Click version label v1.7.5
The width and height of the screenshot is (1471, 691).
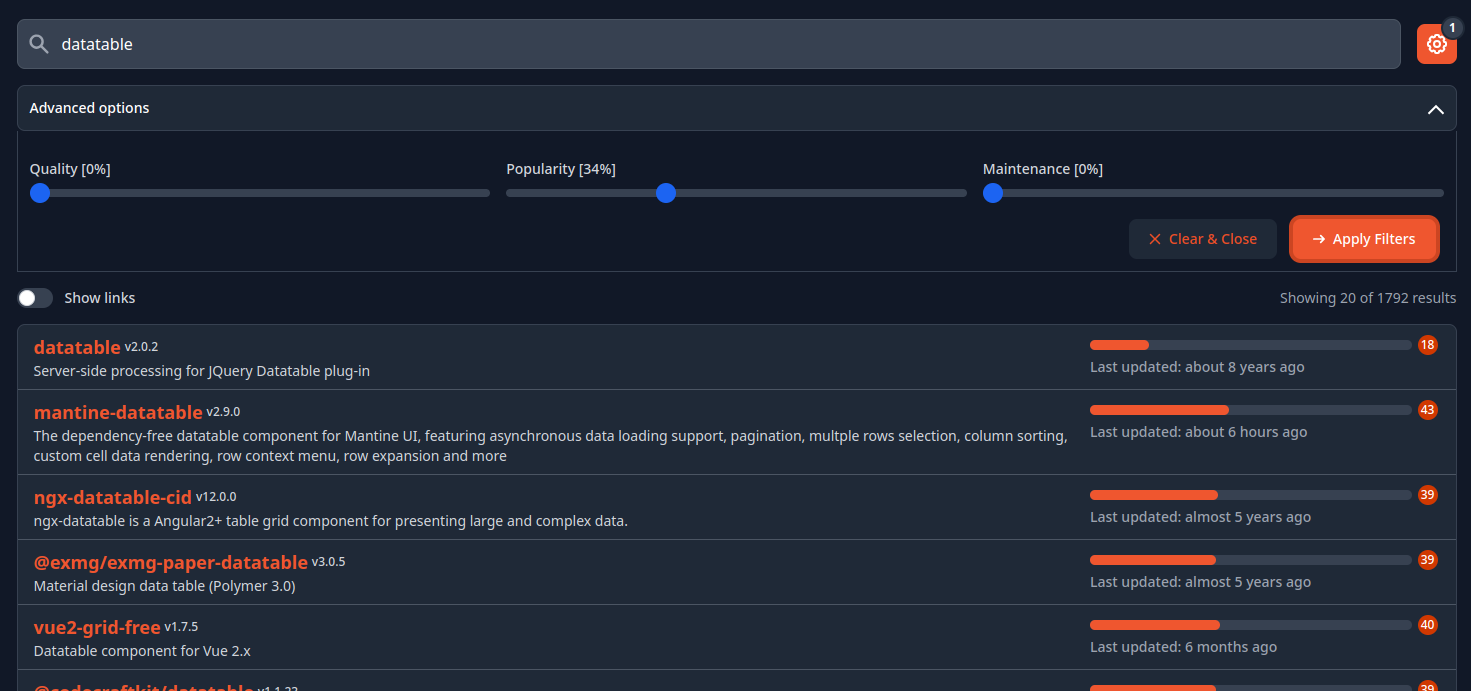pos(181,626)
